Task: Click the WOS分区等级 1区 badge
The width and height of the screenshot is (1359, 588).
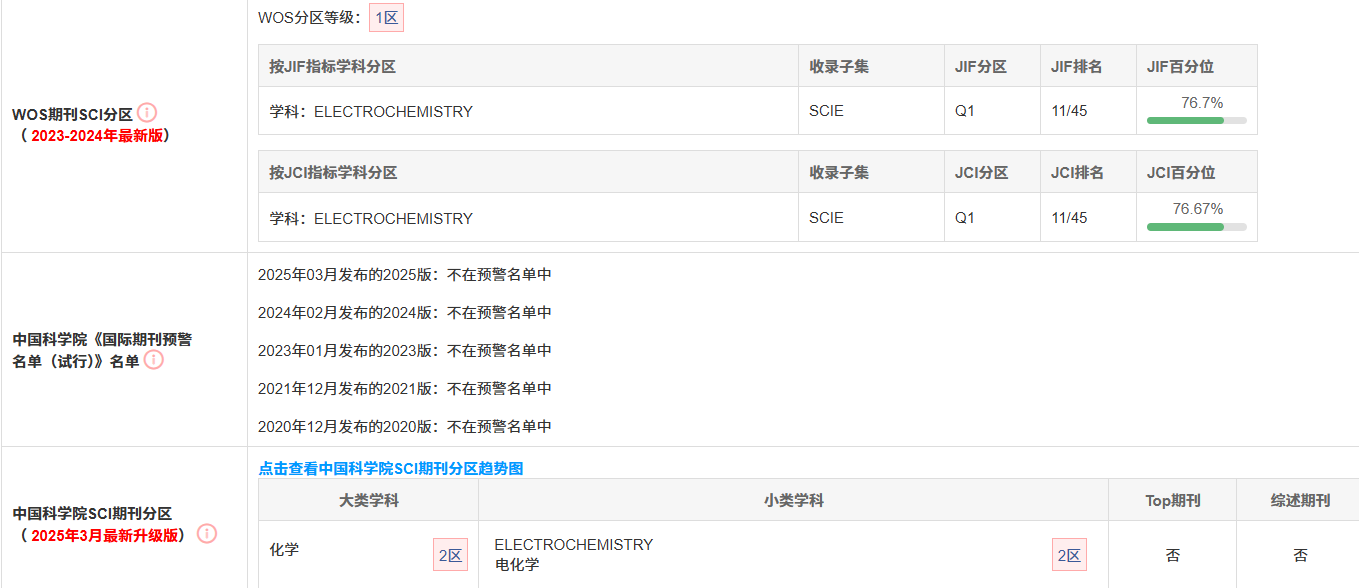Action: pos(386,18)
